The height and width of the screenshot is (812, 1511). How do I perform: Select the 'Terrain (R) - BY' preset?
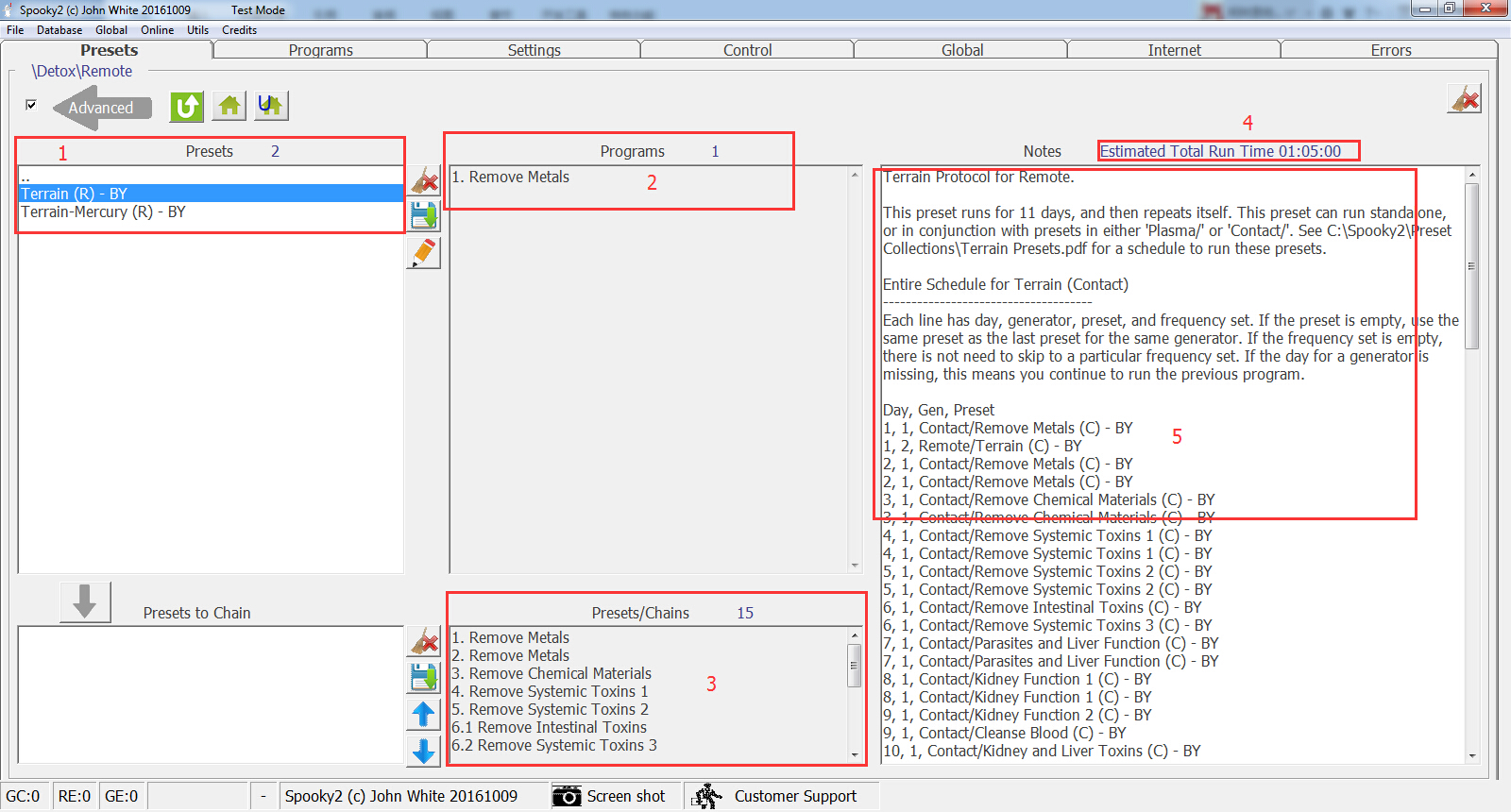tap(212, 194)
